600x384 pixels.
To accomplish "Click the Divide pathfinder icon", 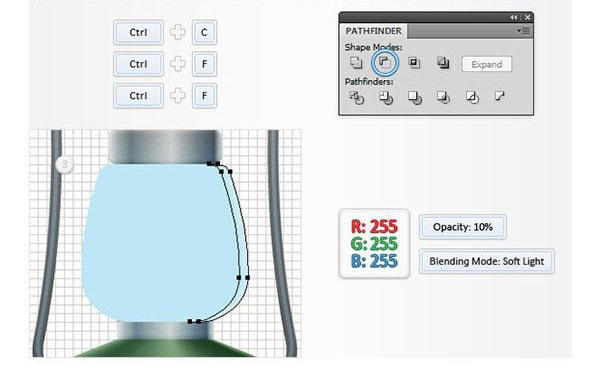I will tap(356, 98).
